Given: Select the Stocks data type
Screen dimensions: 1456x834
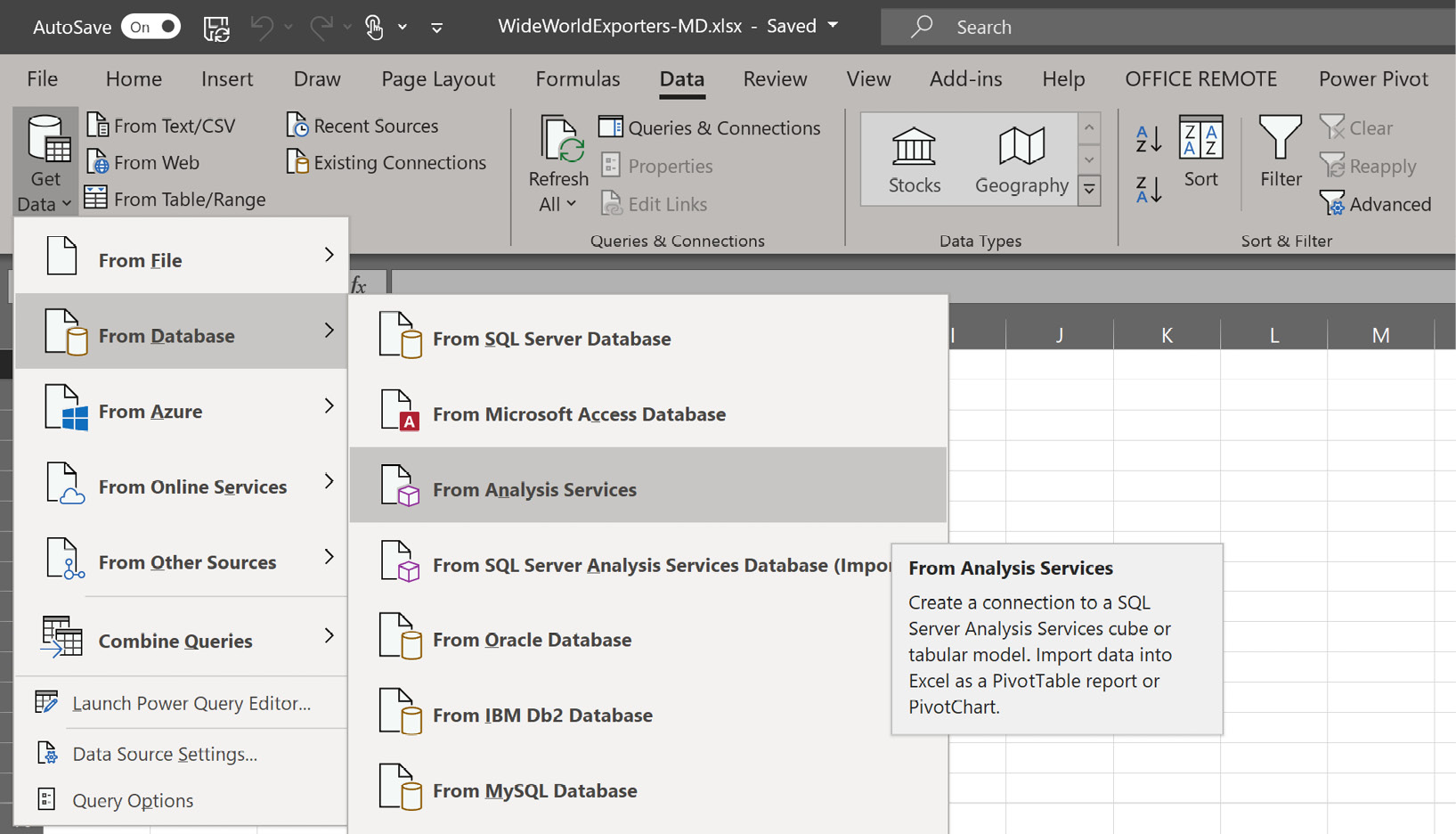Looking at the screenshot, I should coord(915,160).
